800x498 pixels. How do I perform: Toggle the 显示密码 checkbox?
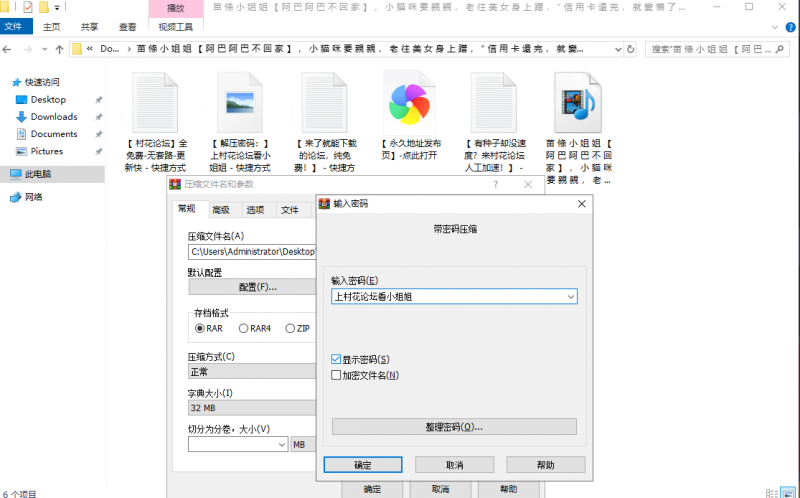pyautogui.click(x=336, y=359)
